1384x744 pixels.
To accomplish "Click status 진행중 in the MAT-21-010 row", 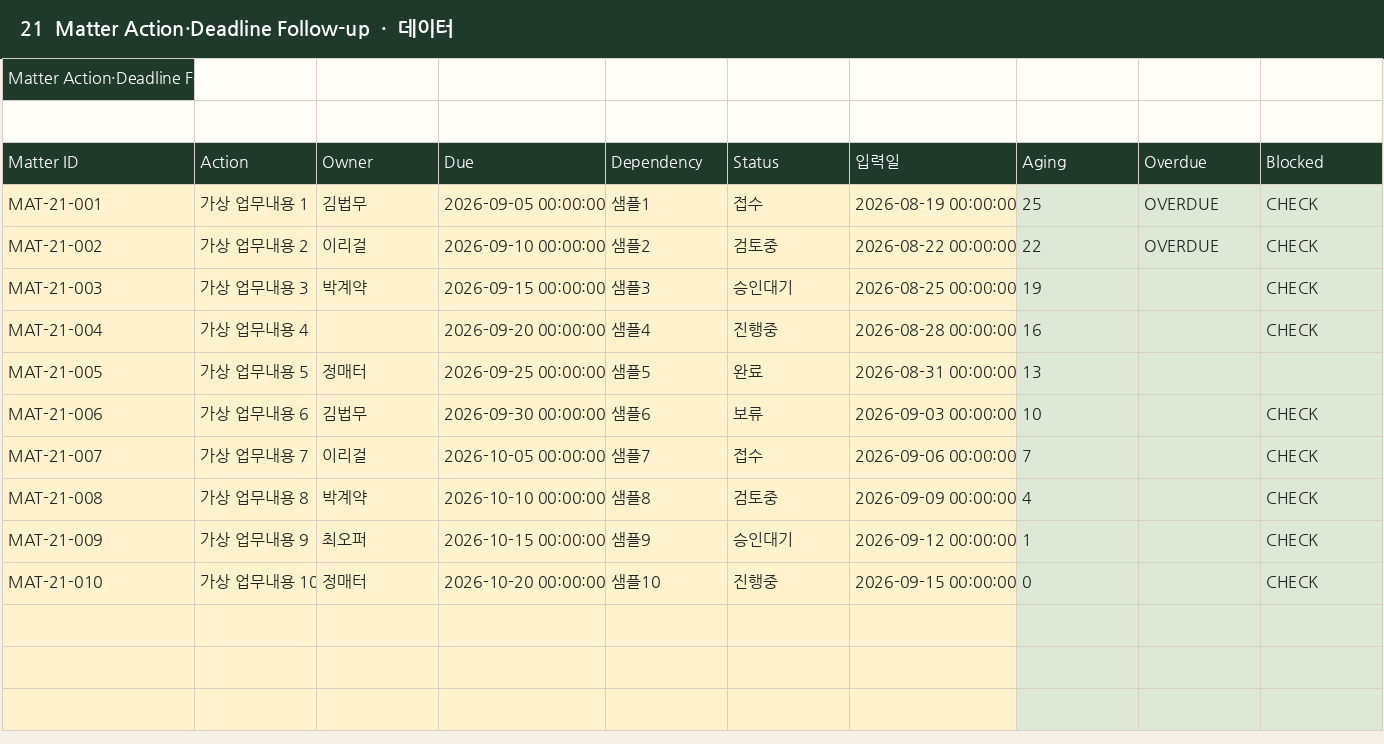I will pos(788,583).
